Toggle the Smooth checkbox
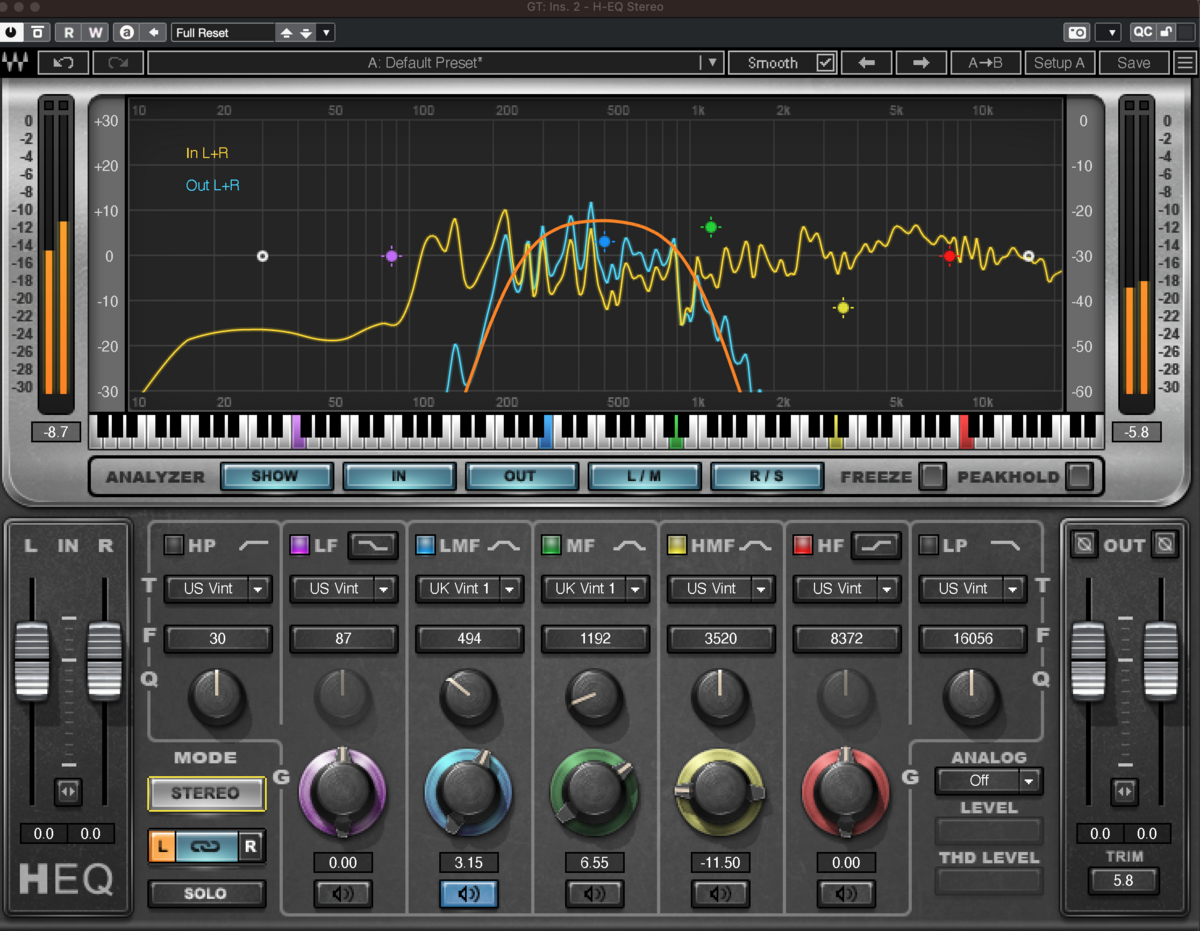 pos(824,62)
